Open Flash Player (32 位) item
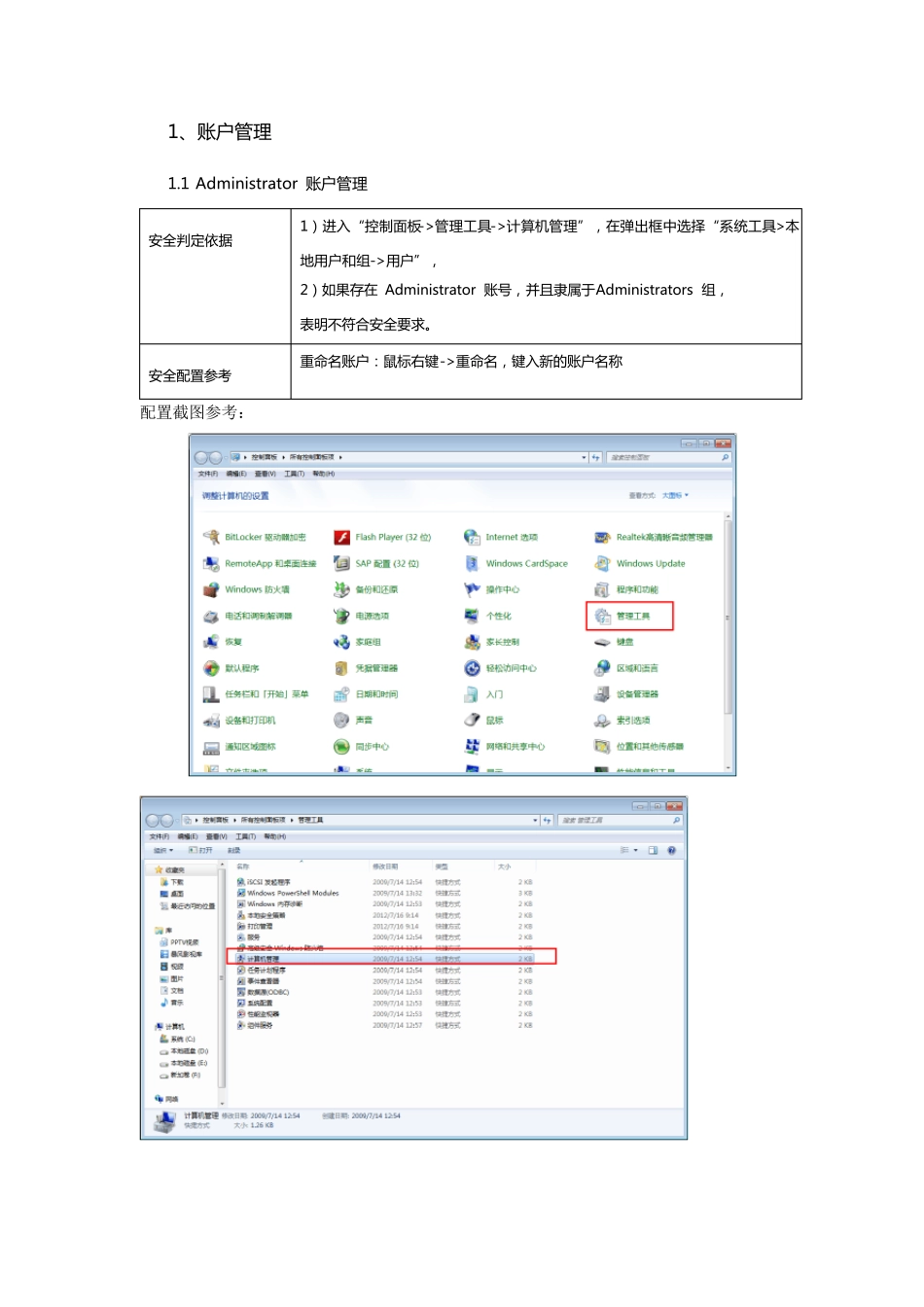This screenshot has height=1307, width=924. click(382, 537)
